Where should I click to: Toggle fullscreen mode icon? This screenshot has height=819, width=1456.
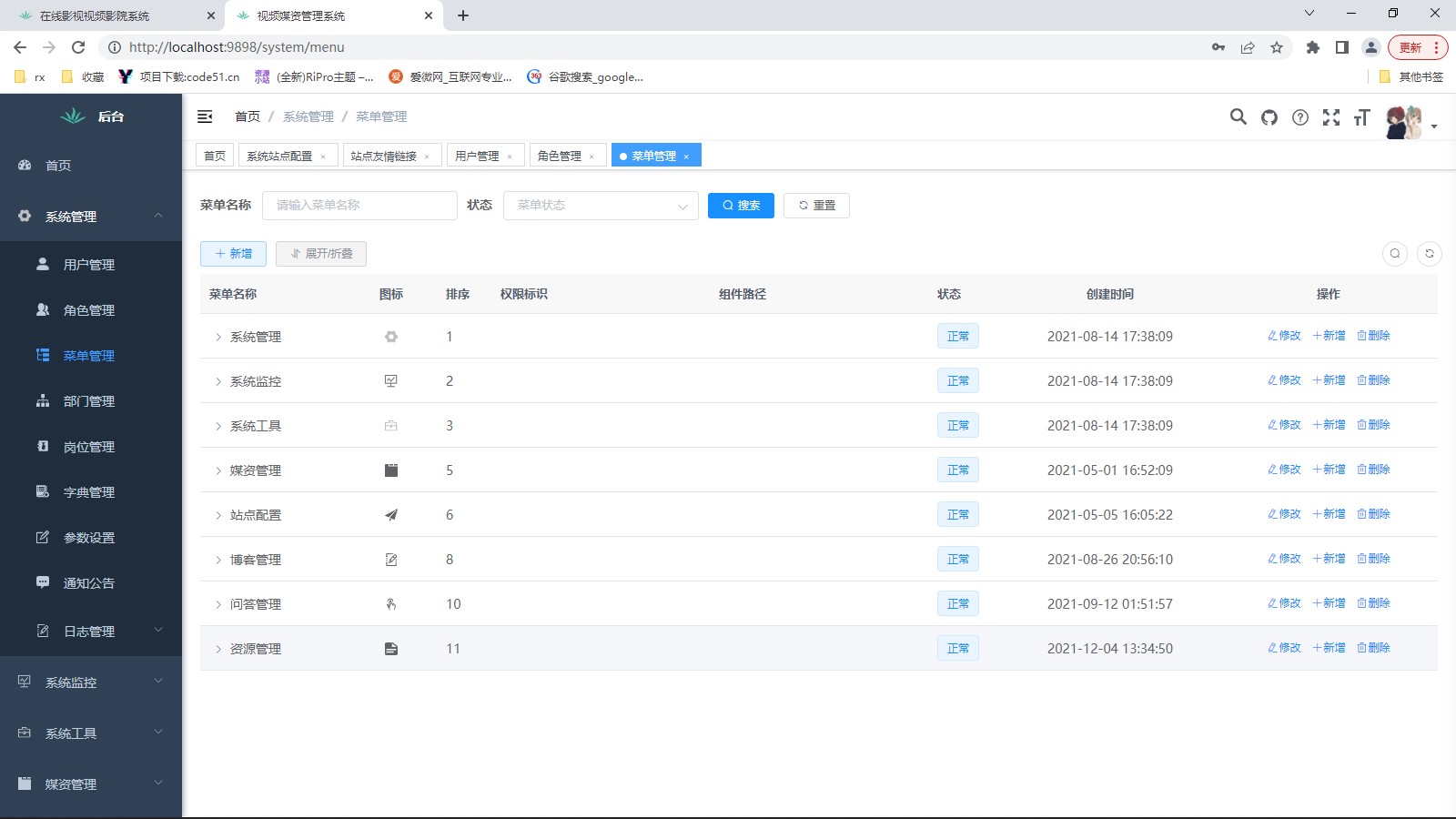point(1331,117)
